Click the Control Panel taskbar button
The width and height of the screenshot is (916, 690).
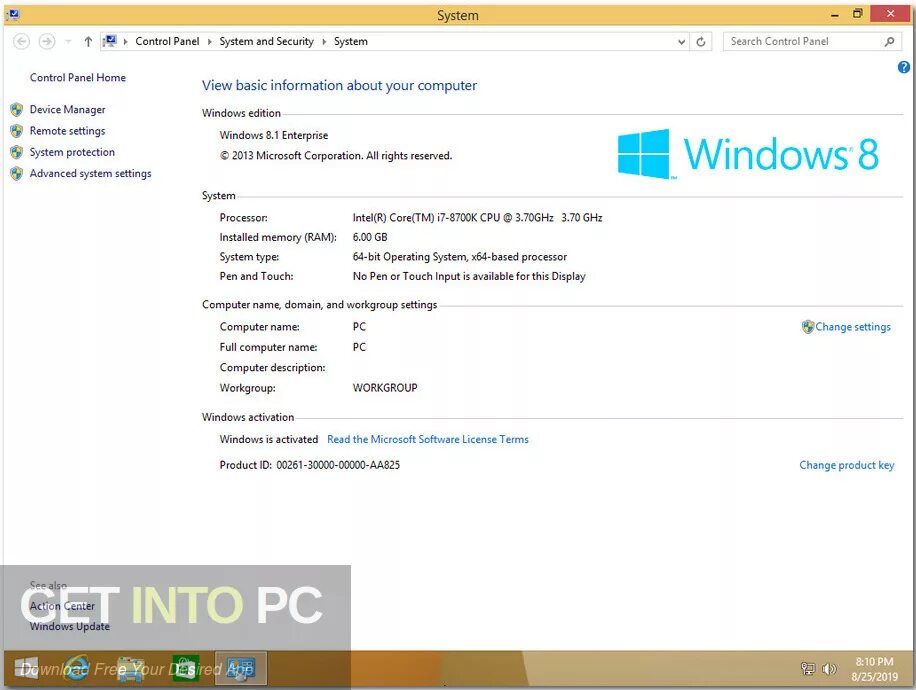coord(241,668)
